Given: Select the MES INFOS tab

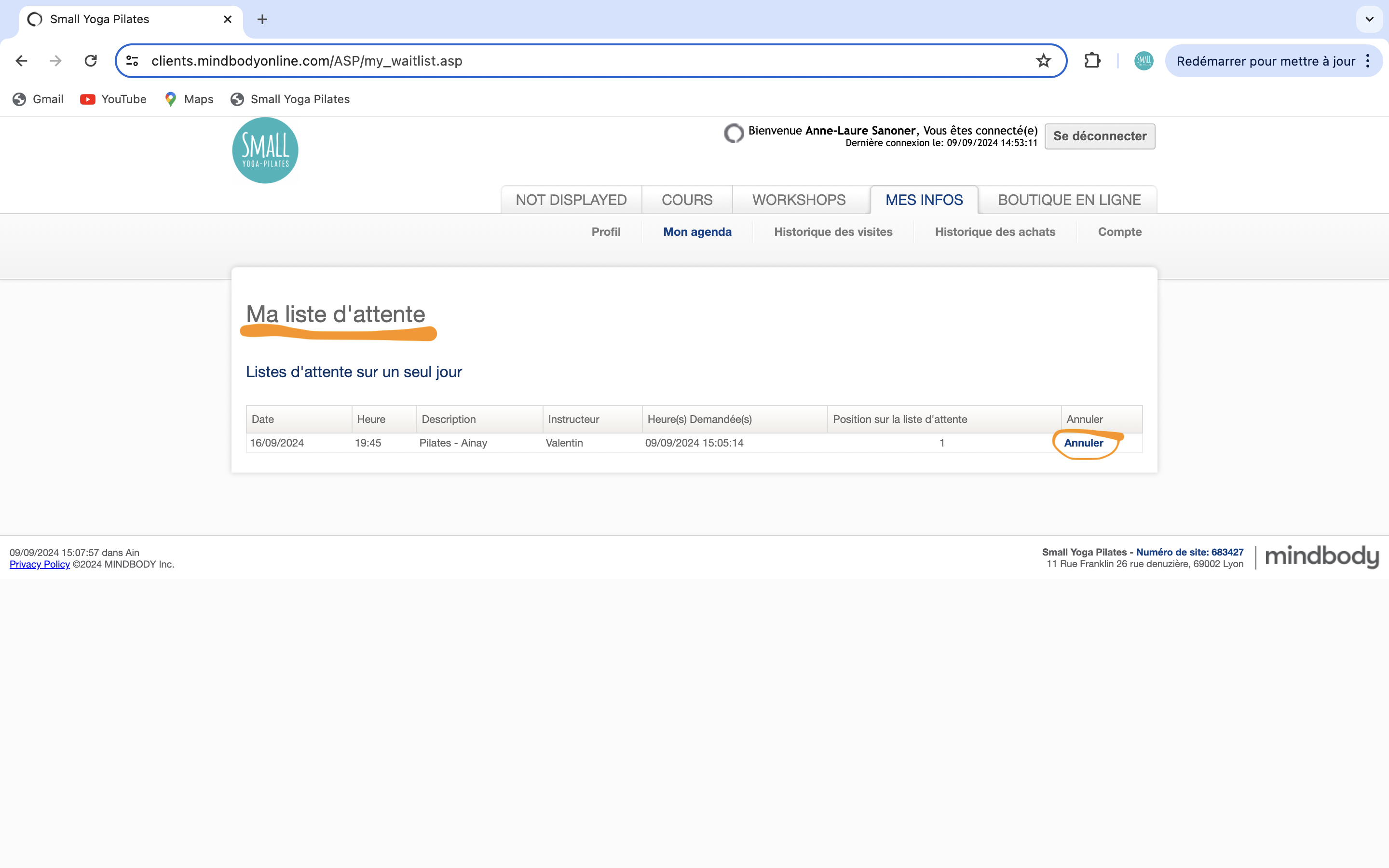Looking at the screenshot, I should [924, 200].
